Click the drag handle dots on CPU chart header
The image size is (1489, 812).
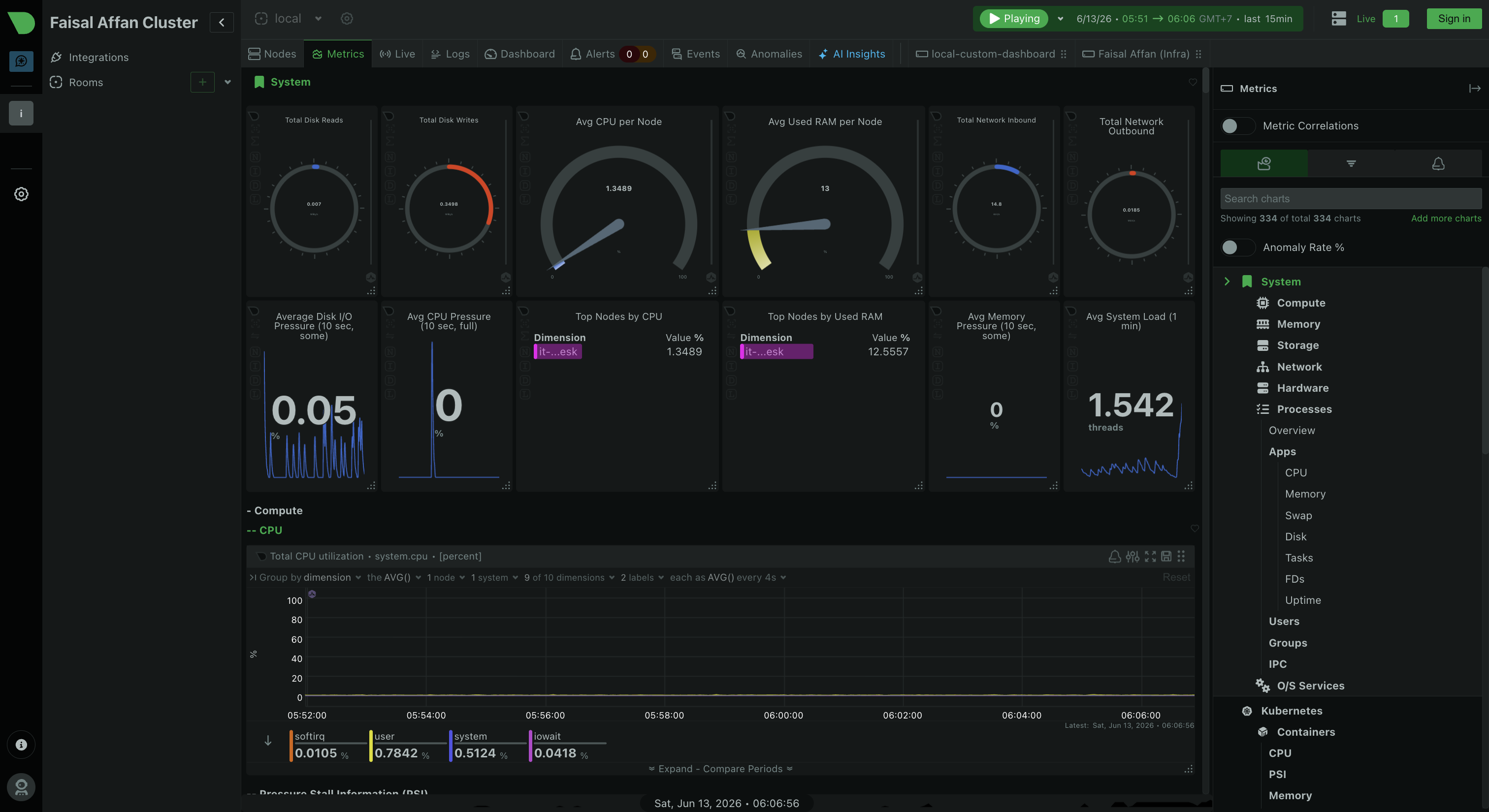pos(1181,556)
